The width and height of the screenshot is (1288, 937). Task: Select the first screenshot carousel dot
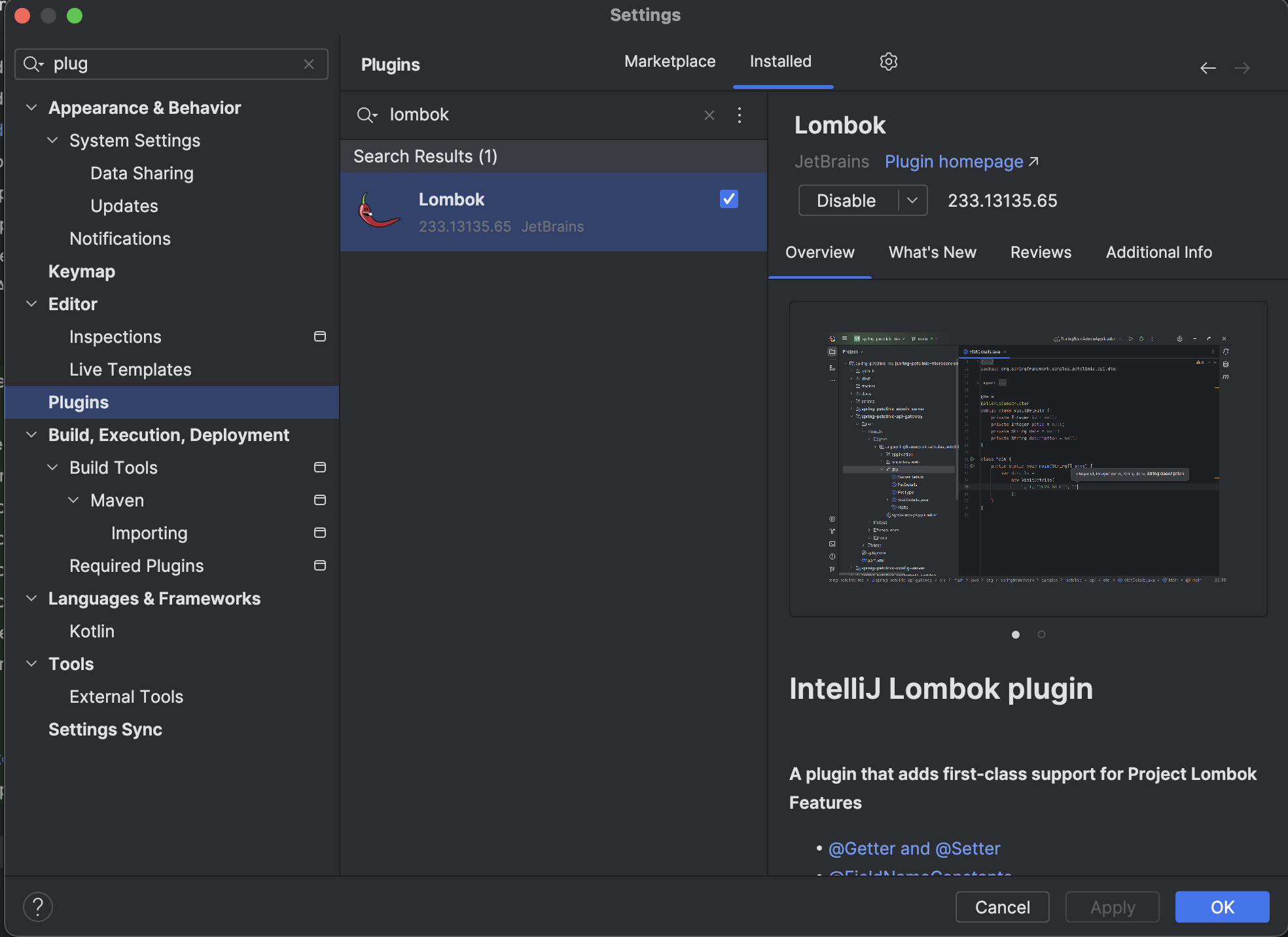(1015, 634)
